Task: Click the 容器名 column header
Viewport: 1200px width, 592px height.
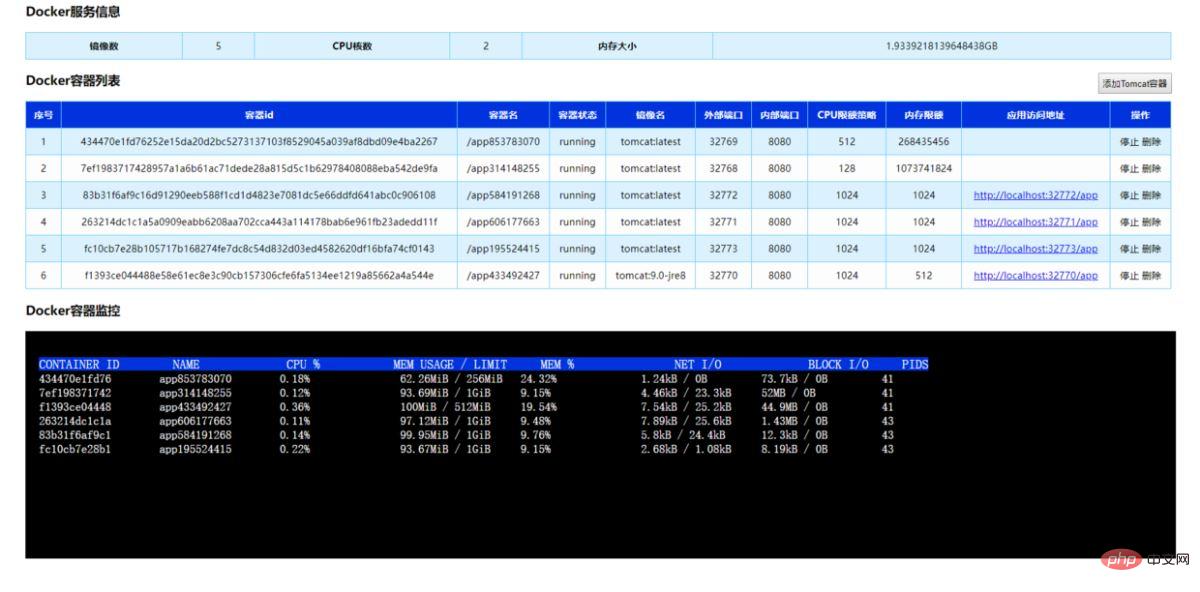Action: (x=503, y=115)
